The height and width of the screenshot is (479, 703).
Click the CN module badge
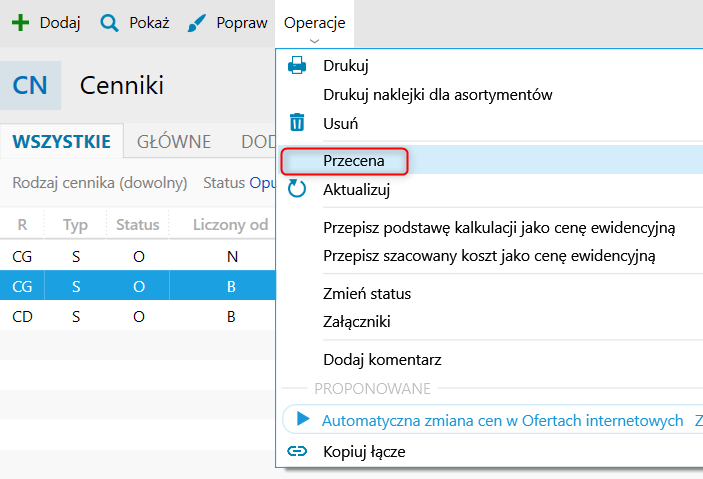coord(30,85)
